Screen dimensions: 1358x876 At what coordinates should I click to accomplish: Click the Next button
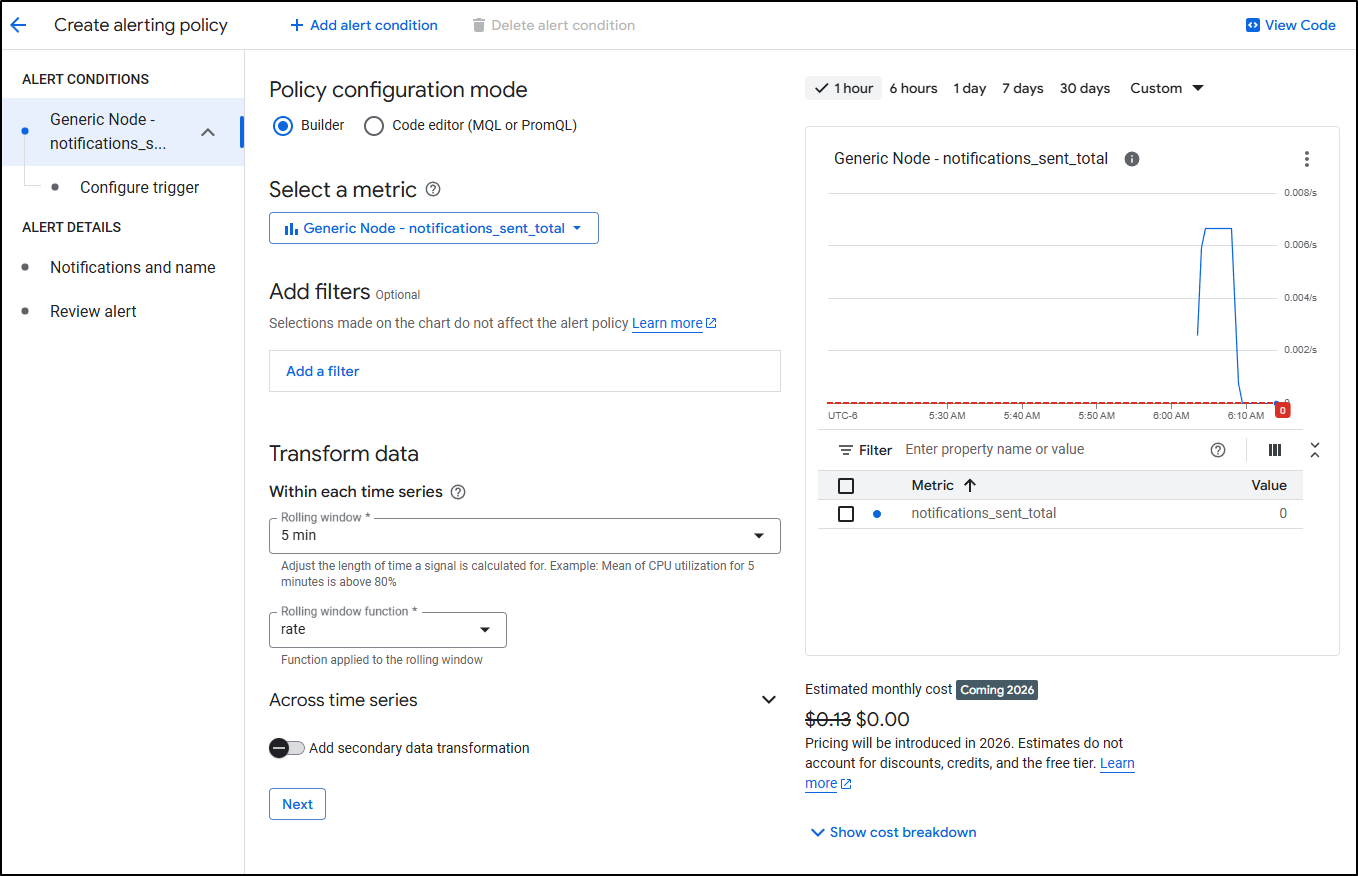pos(297,804)
